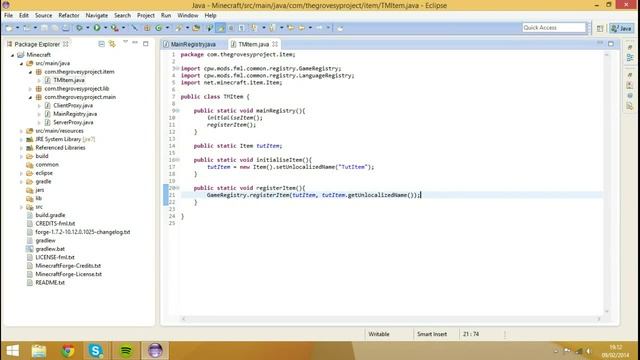Select build.gradle file in the tree

pyautogui.click(x=50, y=215)
